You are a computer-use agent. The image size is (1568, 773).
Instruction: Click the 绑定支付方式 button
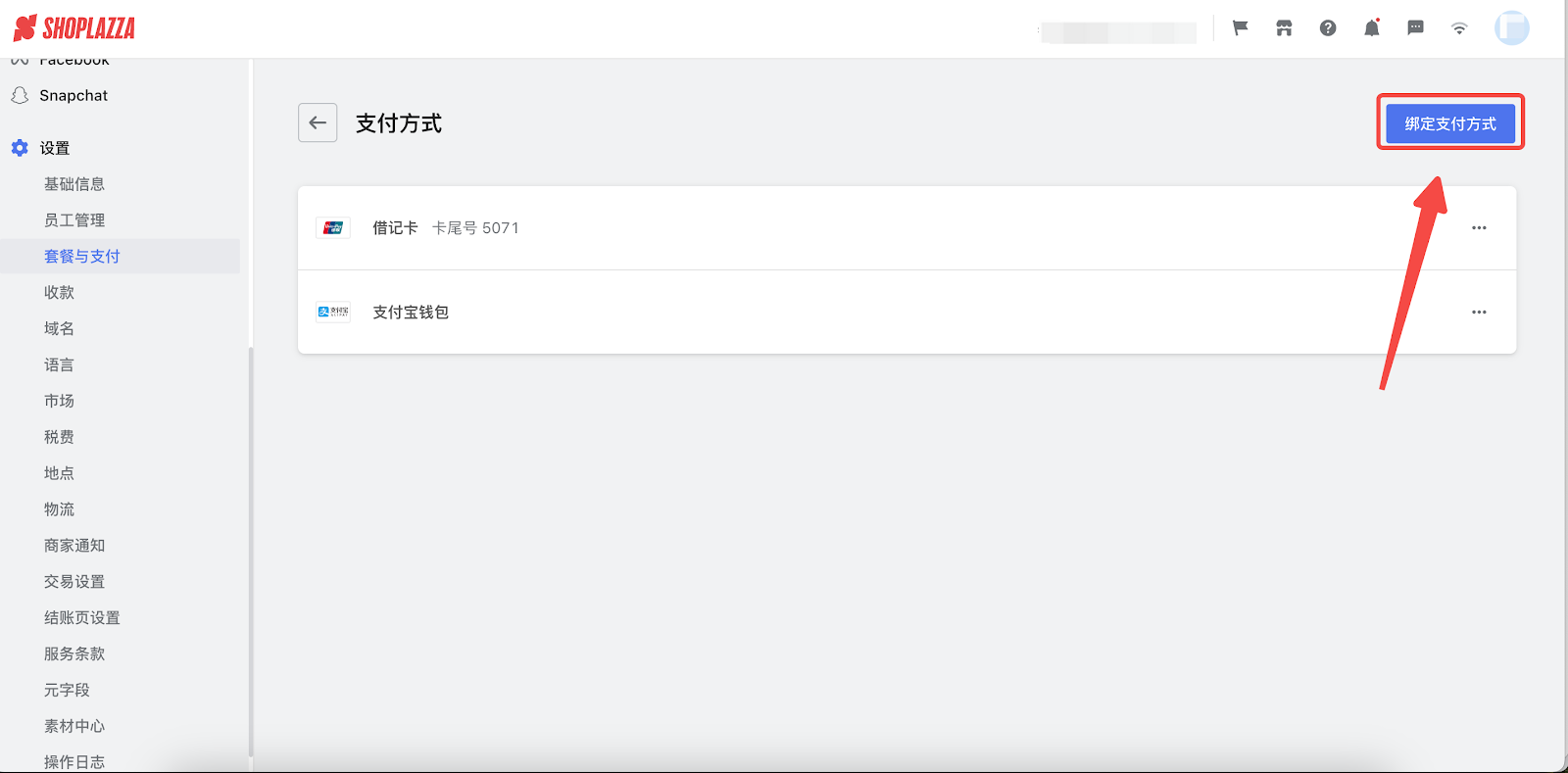(x=1450, y=123)
